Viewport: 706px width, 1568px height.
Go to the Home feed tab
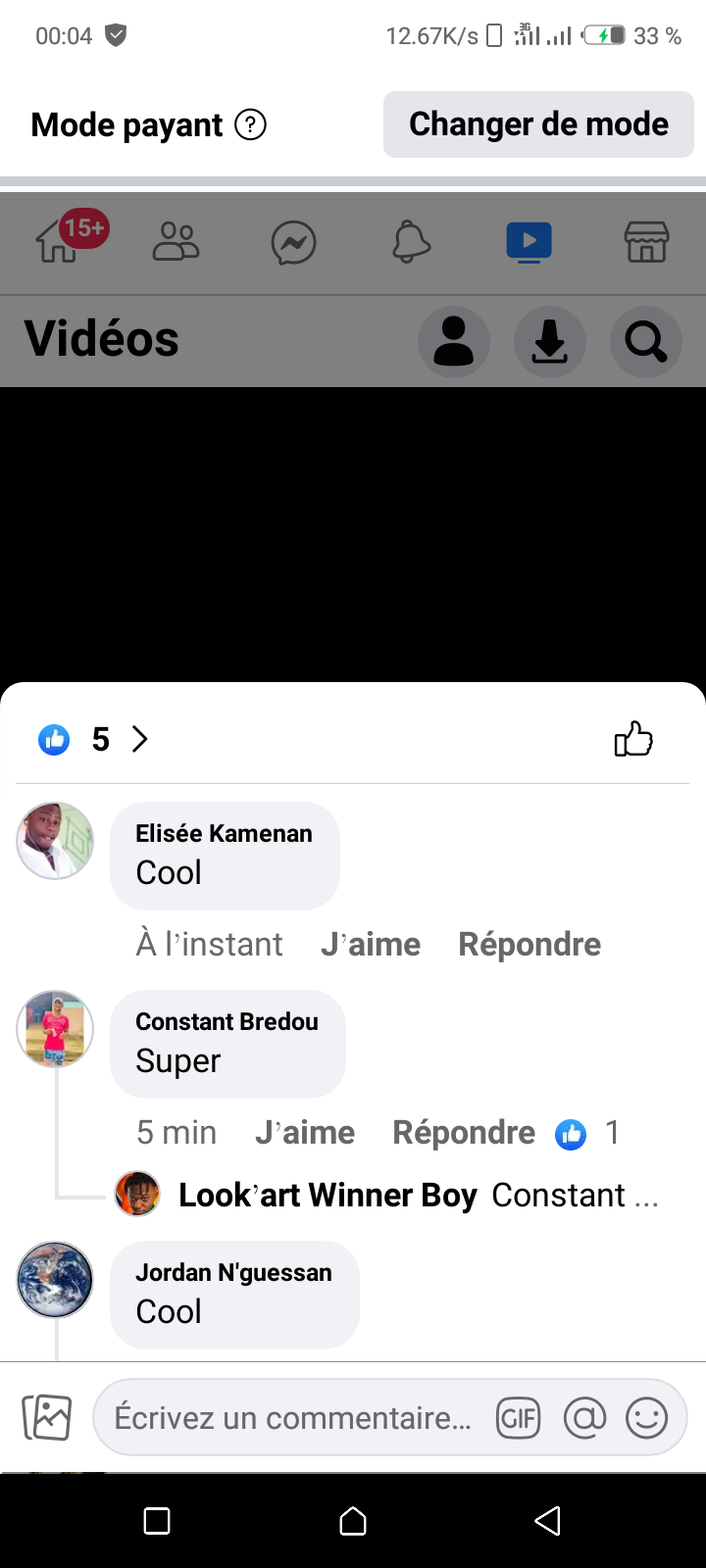click(x=59, y=242)
